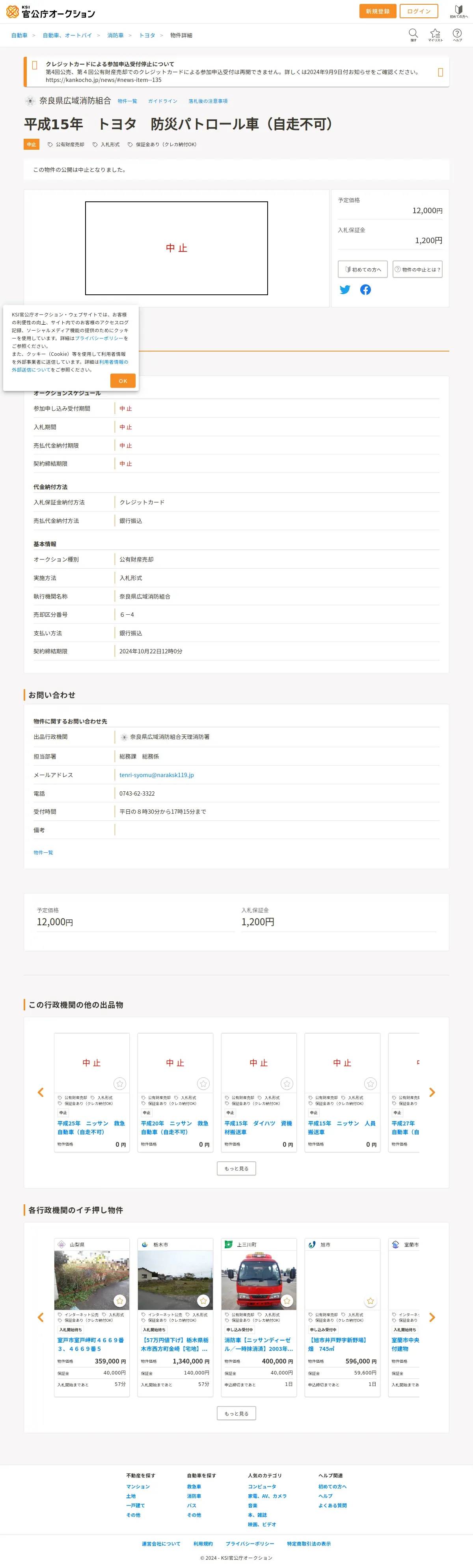Open the 特定商取引法の表示 footer link
The width and height of the screenshot is (473, 1568).
(x=309, y=1544)
